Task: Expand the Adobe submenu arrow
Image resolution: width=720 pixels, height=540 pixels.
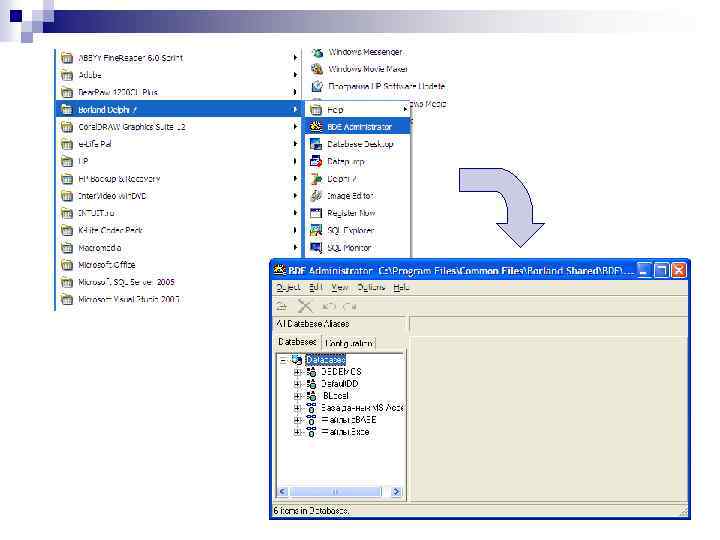Action: 295,75
